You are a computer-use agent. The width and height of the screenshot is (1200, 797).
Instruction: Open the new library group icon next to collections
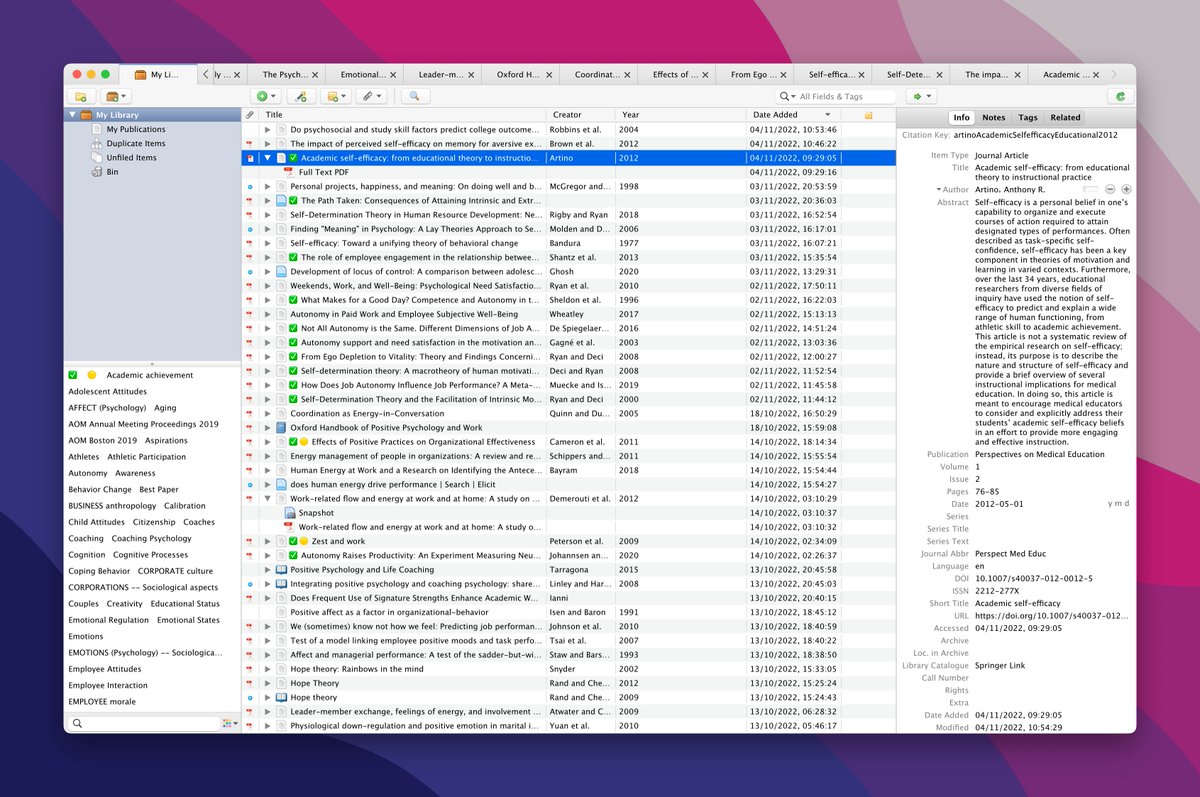112,96
